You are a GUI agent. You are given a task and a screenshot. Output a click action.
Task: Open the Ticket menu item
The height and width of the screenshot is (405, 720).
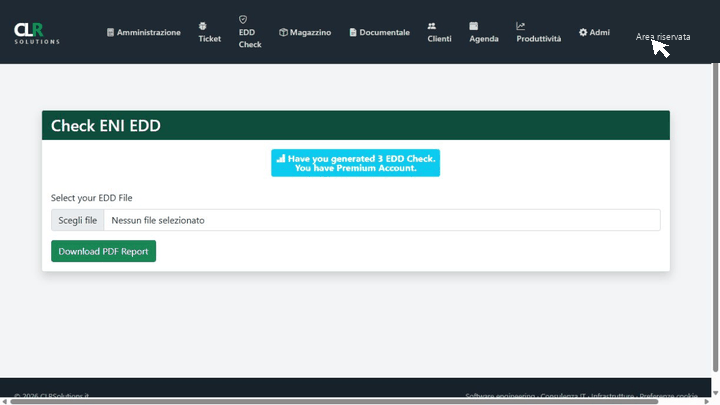[x=209, y=32]
